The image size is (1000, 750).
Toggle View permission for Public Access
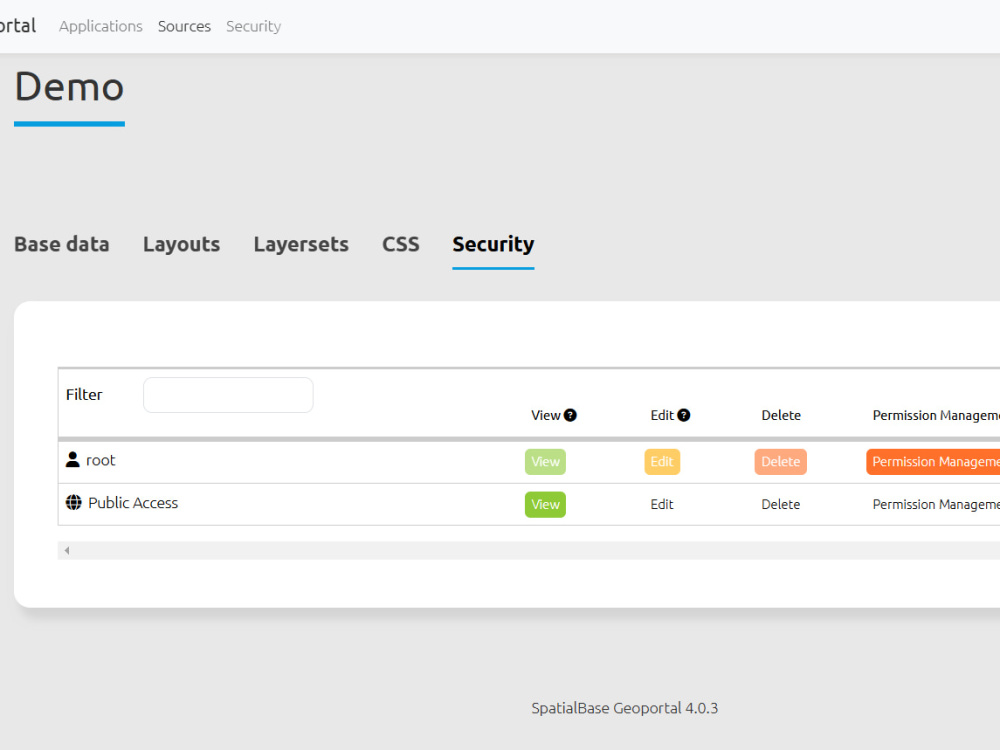pyautogui.click(x=545, y=504)
